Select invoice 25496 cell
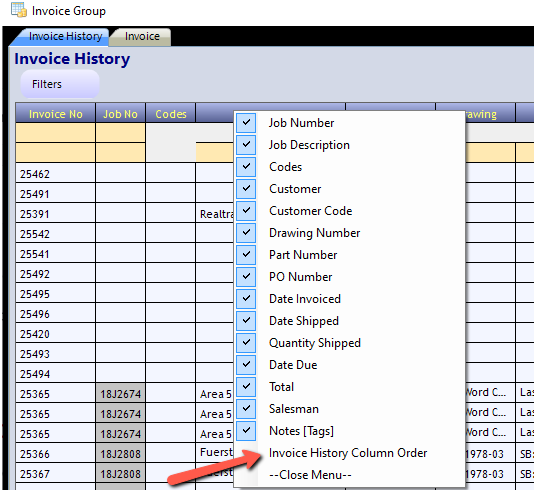 click(x=56, y=313)
